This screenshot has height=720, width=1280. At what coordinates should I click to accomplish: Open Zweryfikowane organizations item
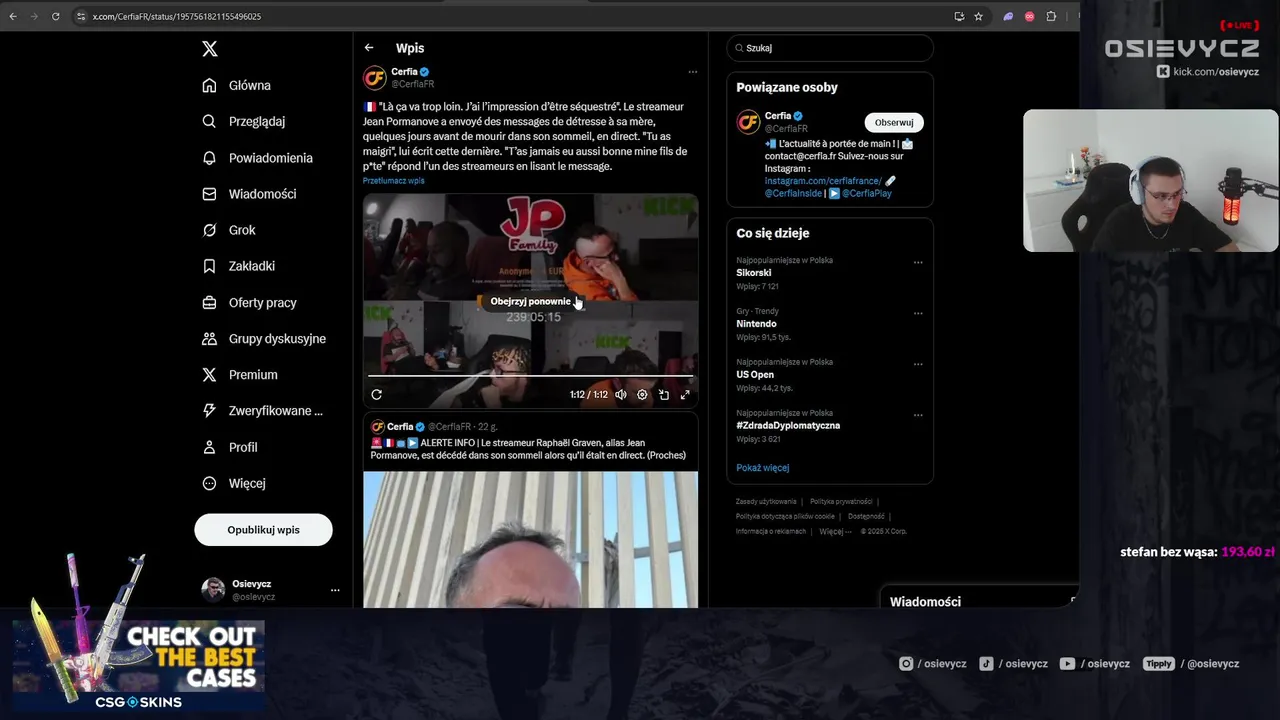(x=262, y=410)
